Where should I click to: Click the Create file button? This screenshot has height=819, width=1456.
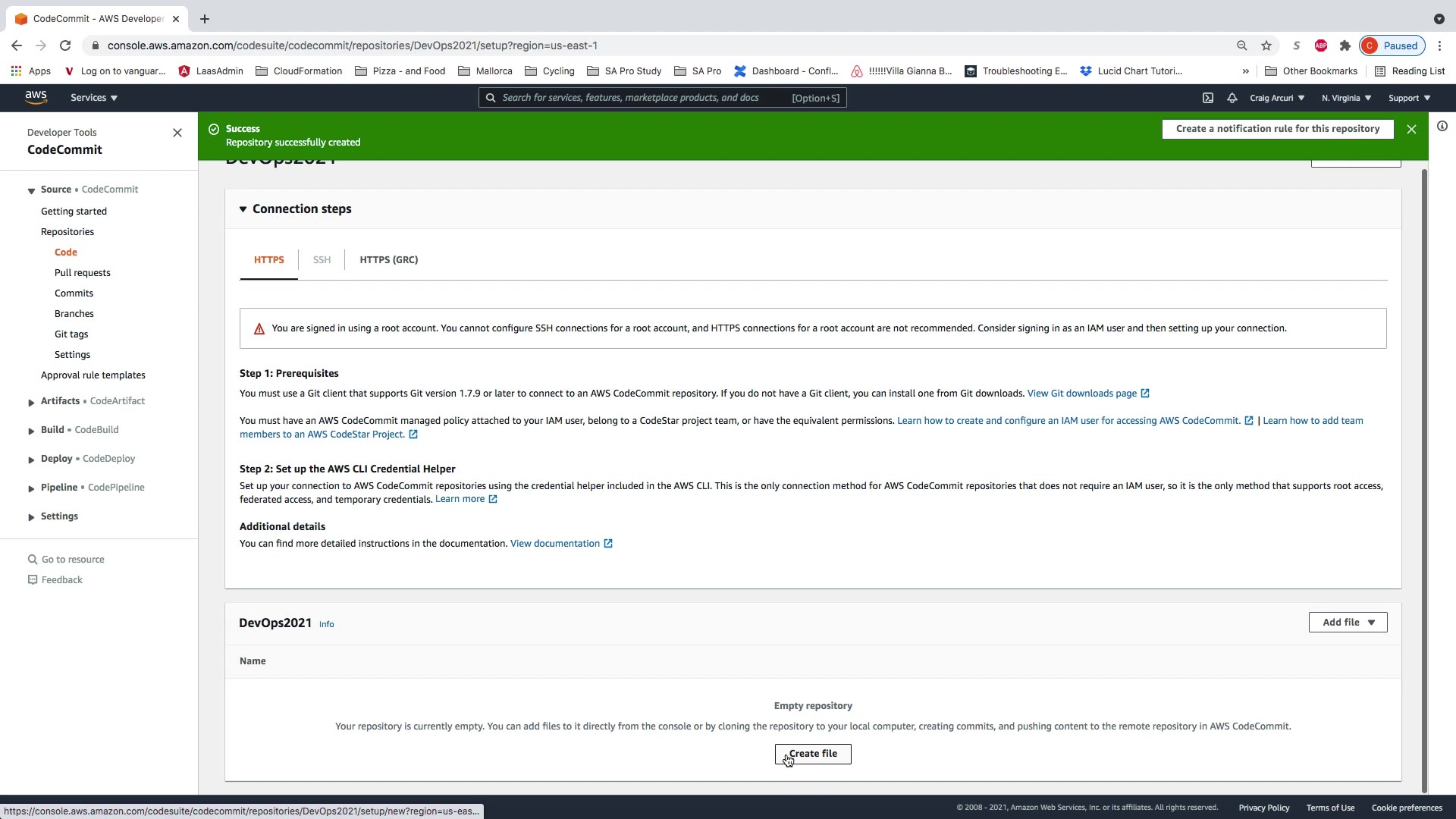(x=813, y=754)
